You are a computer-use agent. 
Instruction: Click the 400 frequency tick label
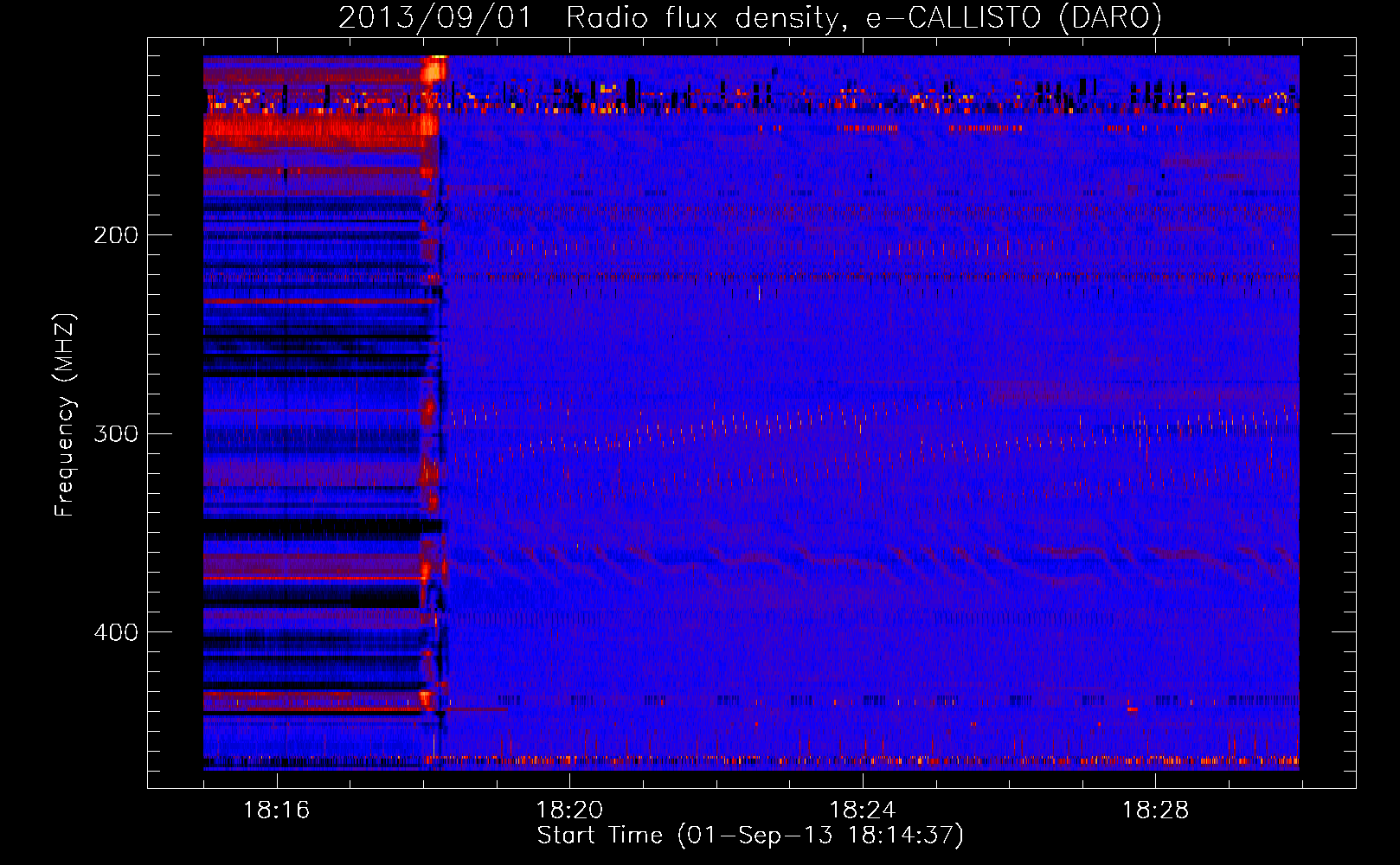[x=116, y=633]
